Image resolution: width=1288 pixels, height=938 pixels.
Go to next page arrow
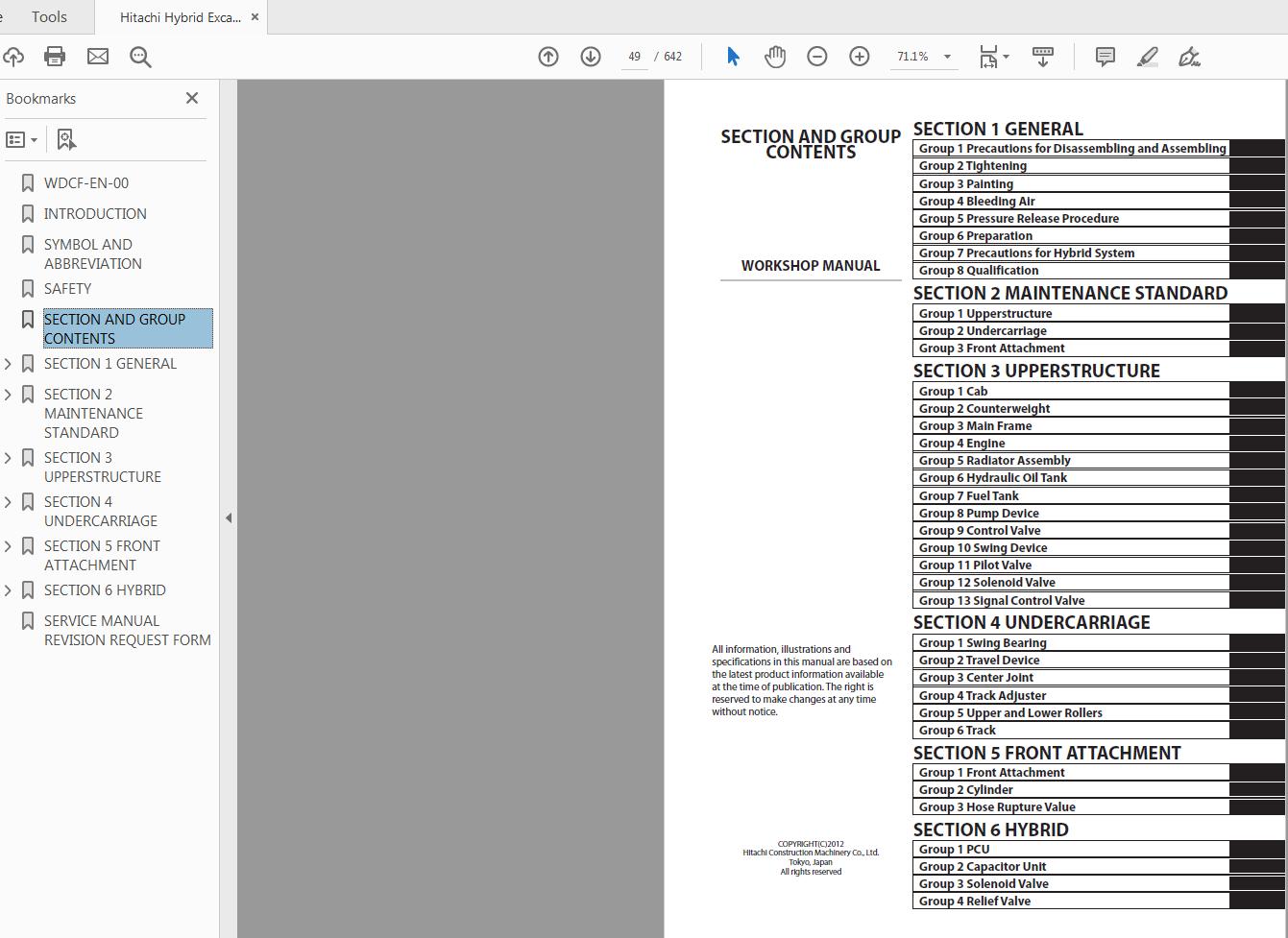coord(591,57)
